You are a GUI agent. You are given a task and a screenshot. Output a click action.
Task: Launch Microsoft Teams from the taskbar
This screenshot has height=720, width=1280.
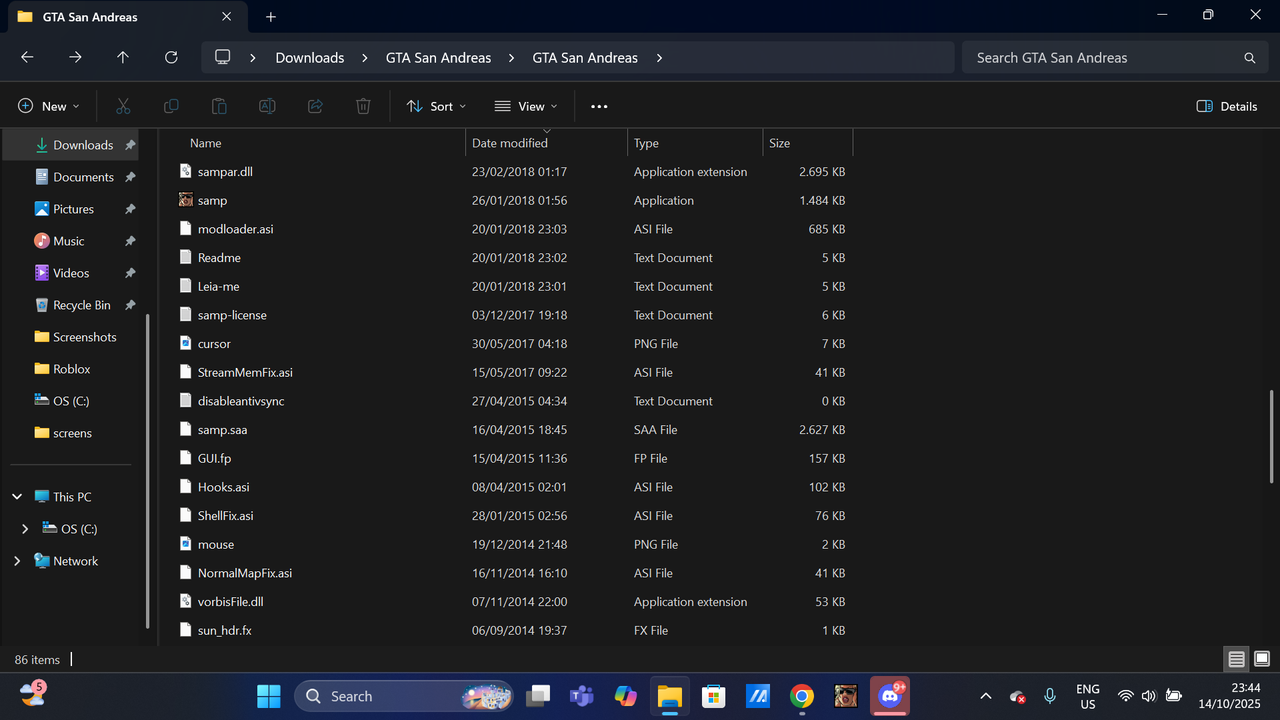pyautogui.click(x=582, y=696)
